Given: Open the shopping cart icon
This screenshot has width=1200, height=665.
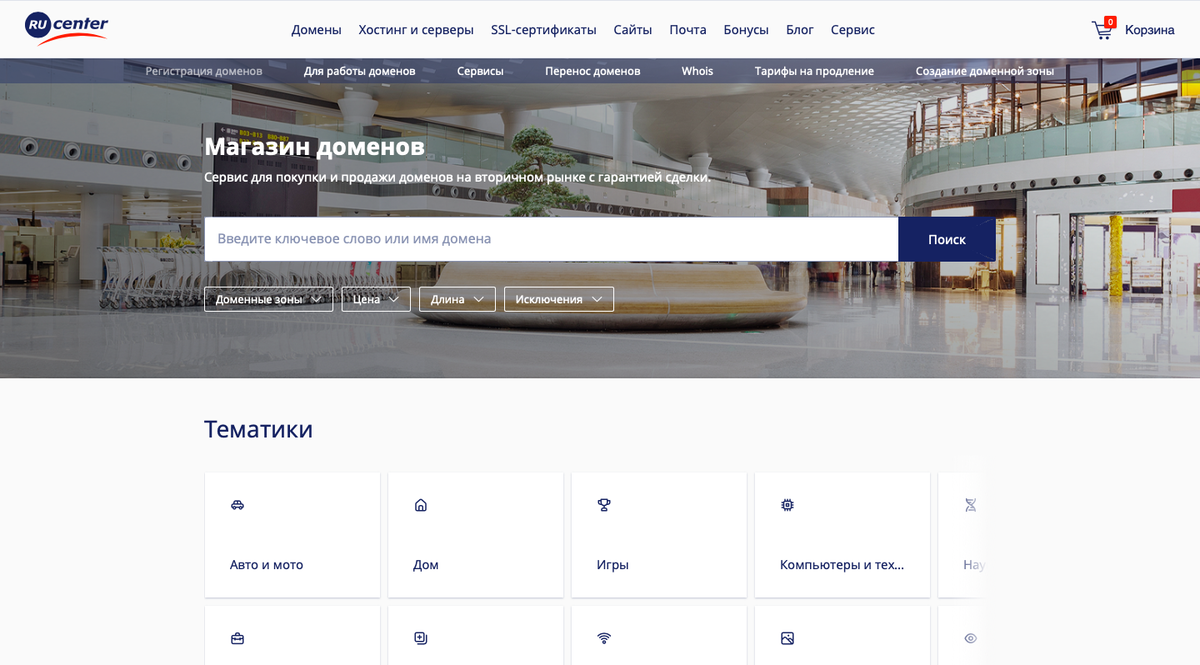Looking at the screenshot, I should tap(1103, 29).
